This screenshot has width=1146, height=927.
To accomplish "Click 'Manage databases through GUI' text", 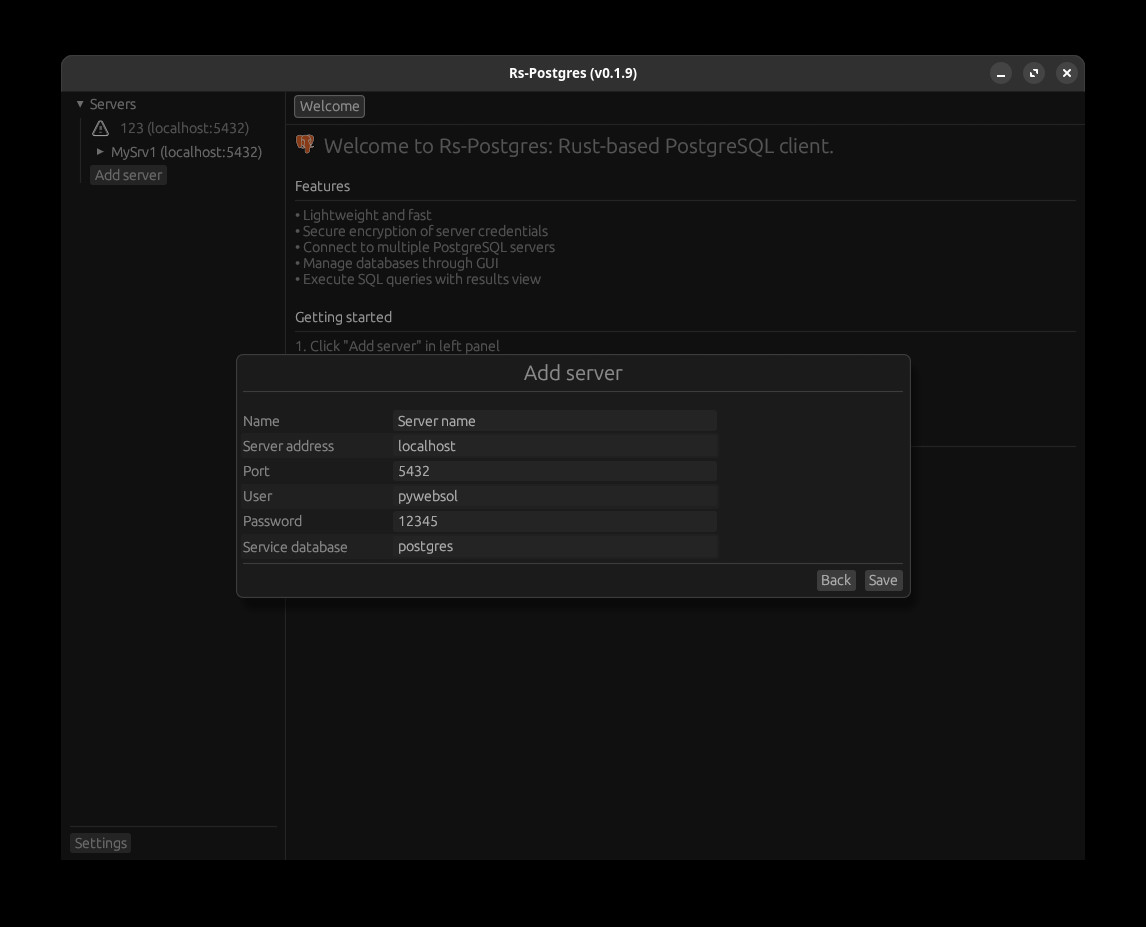I will pyautogui.click(x=401, y=263).
